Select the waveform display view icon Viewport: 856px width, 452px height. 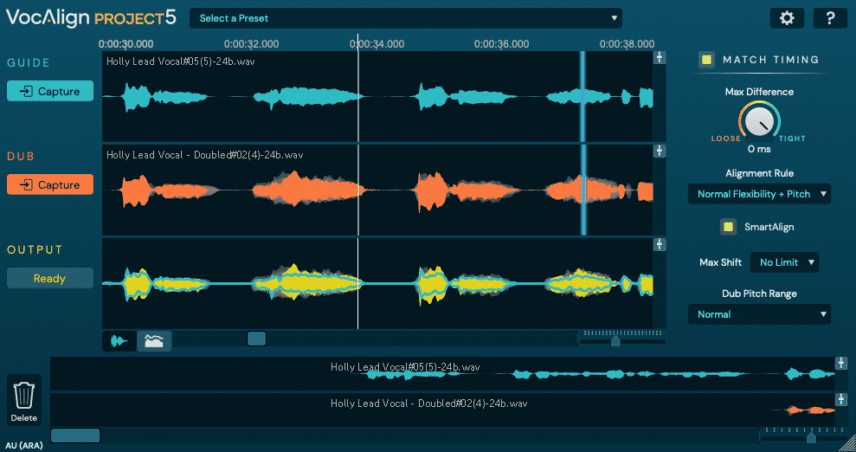pos(120,341)
